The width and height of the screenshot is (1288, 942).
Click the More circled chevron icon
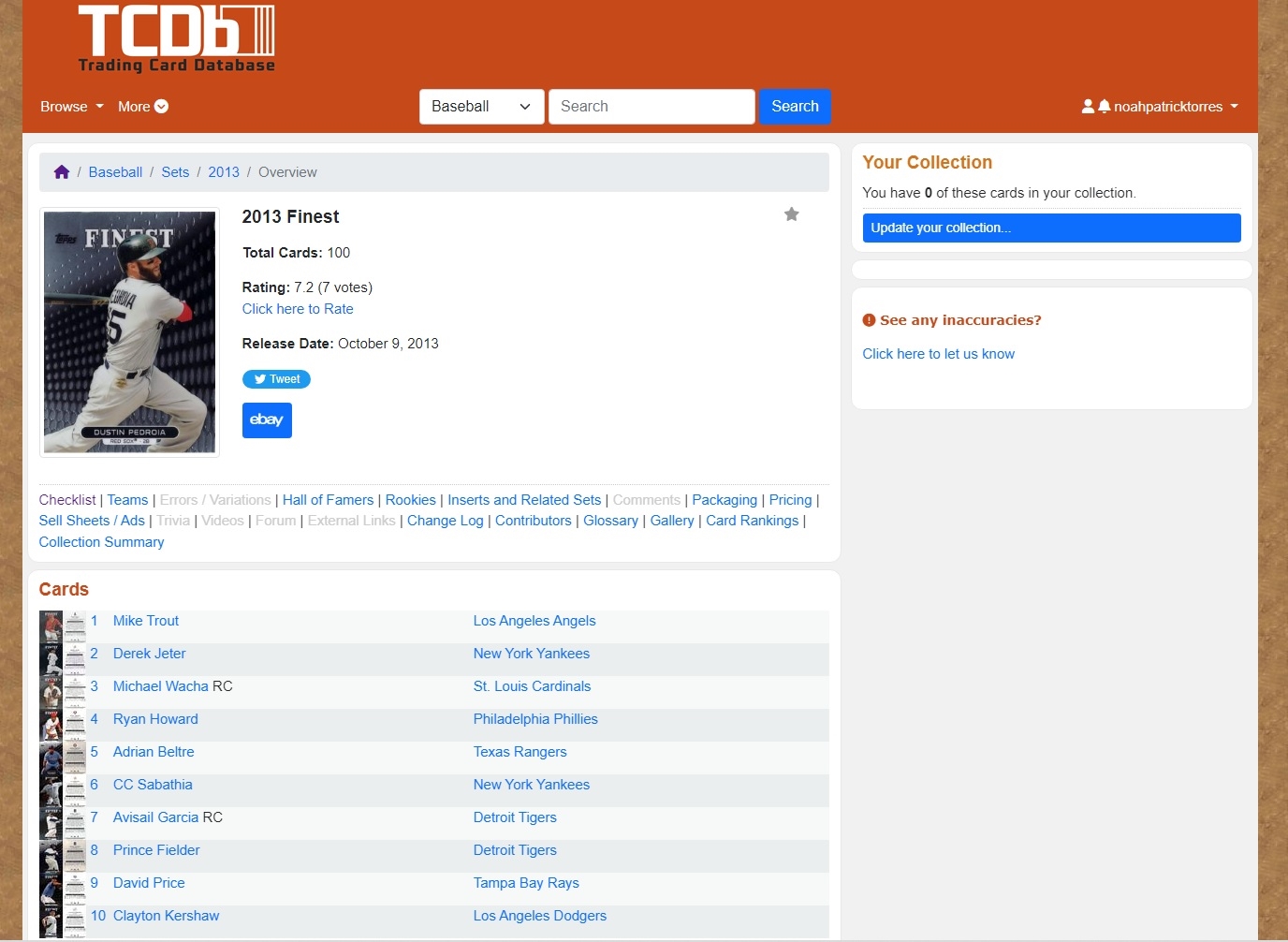point(161,107)
